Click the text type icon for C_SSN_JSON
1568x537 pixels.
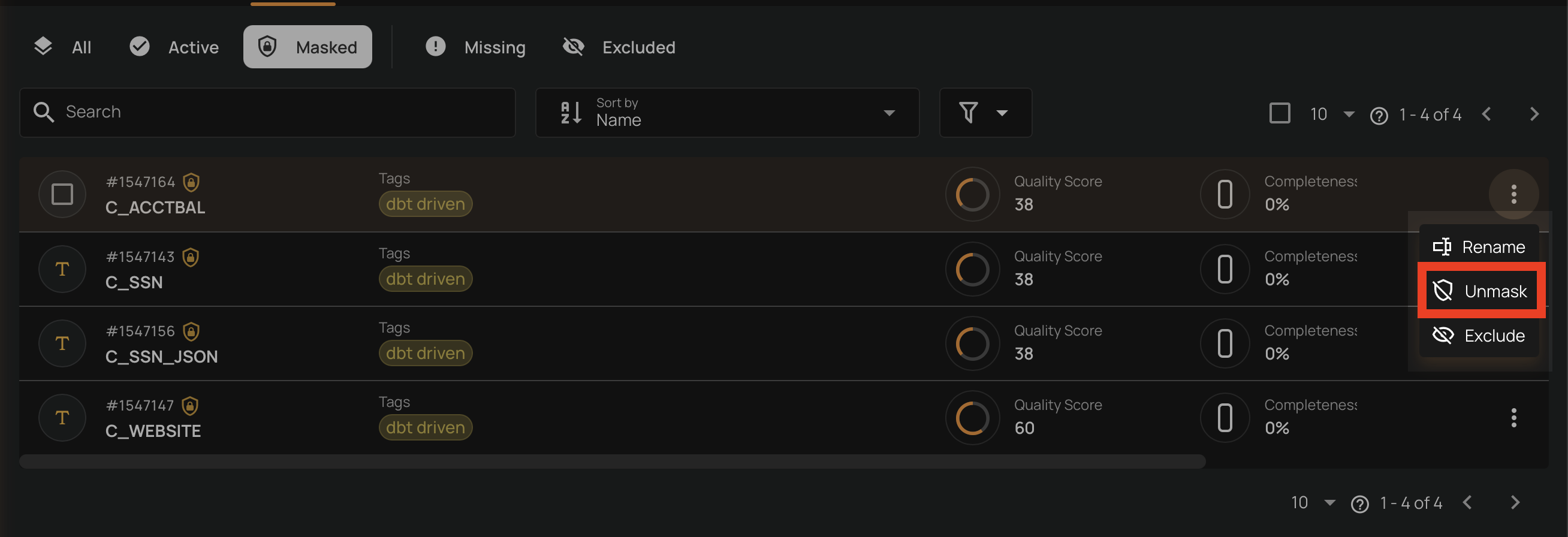tap(62, 343)
